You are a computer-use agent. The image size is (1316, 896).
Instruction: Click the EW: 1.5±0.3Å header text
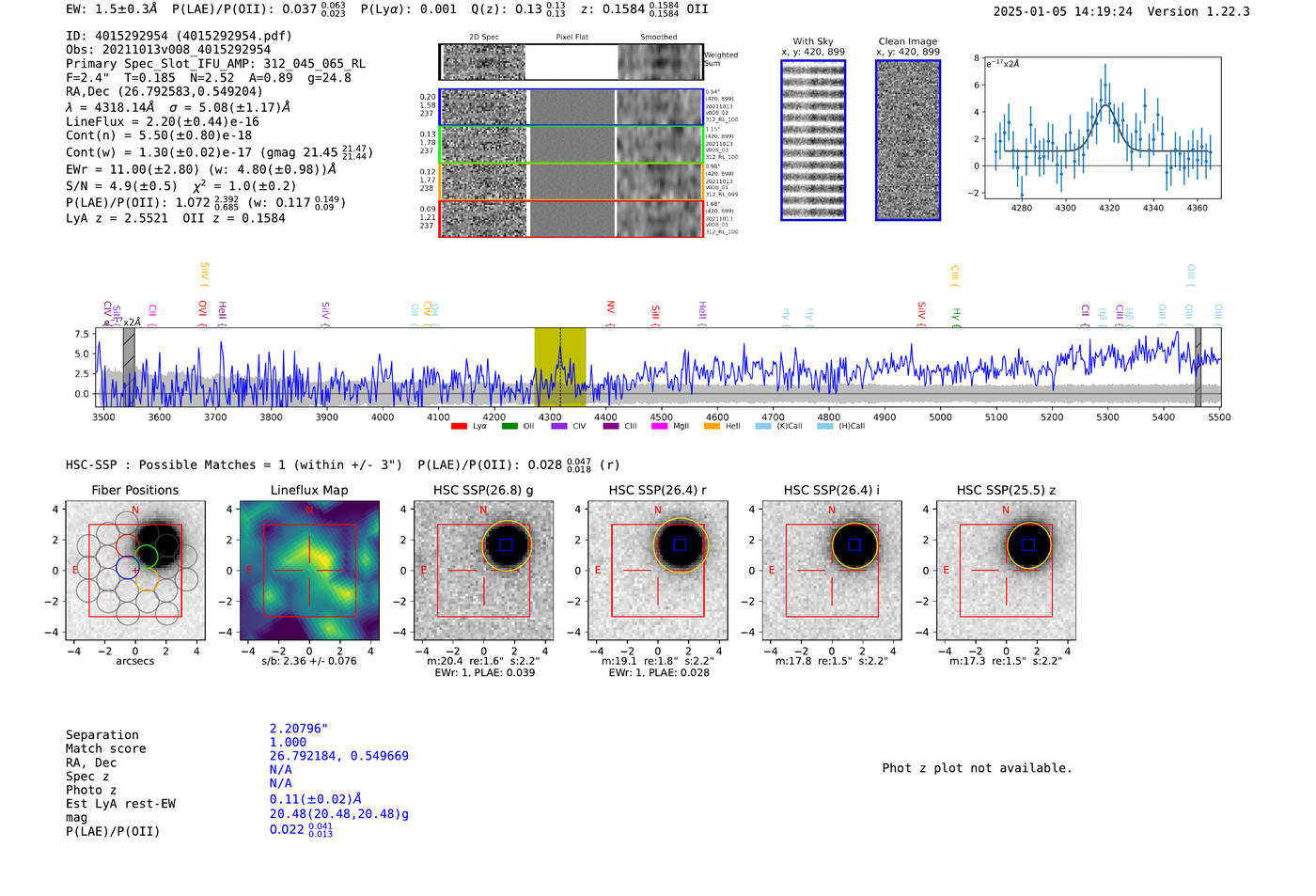(112, 8)
